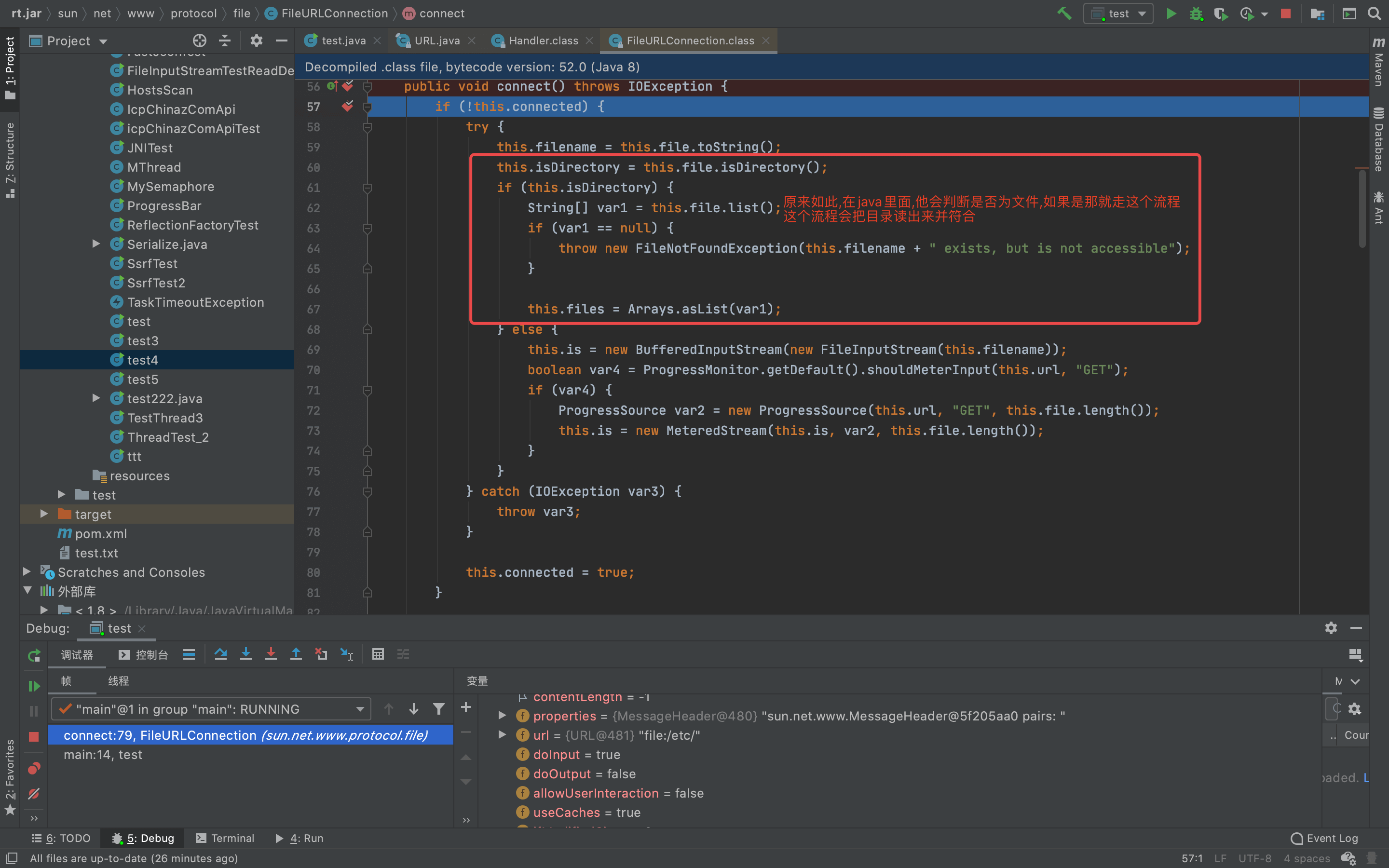The height and width of the screenshot is (868, 1389).
Task: Click the LF line separator indicator
Action: pos(1220,858)
